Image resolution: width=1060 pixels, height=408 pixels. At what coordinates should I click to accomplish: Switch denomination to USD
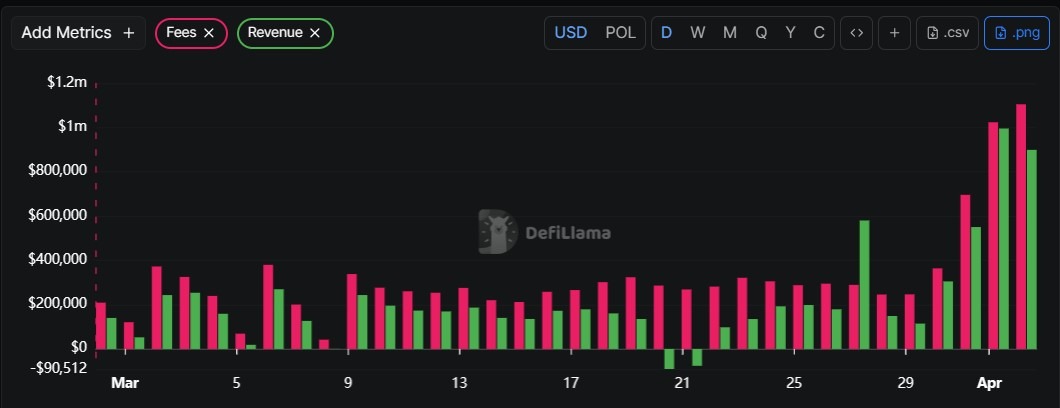(x=571, y=33)
